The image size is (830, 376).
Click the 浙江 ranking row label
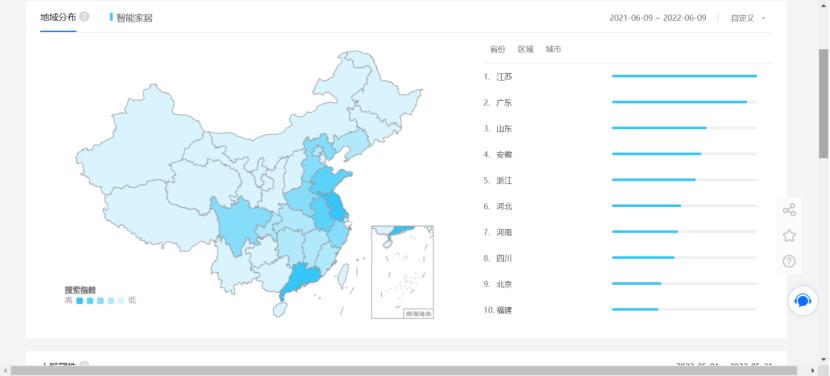click(504, 181)
